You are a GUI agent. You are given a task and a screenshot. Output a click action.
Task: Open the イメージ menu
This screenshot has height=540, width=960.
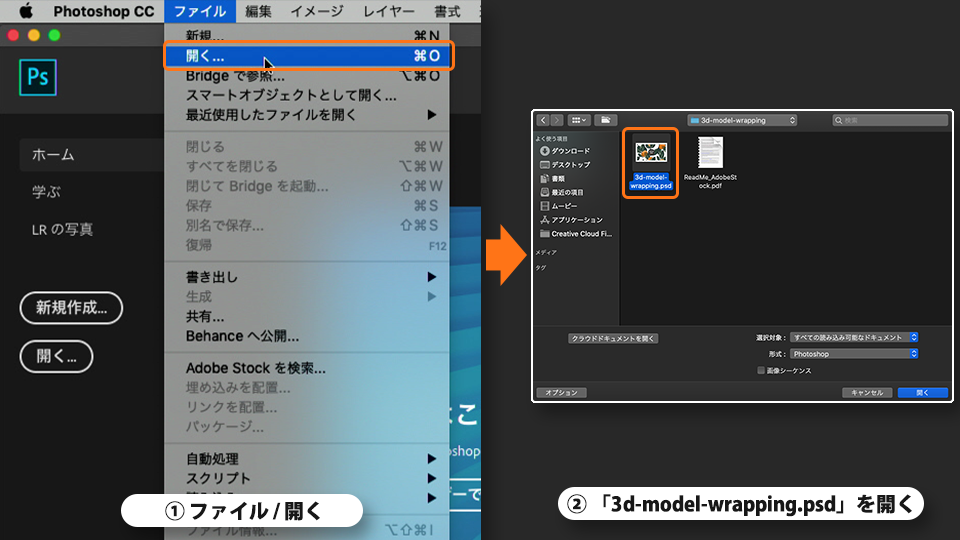point(317,11)
